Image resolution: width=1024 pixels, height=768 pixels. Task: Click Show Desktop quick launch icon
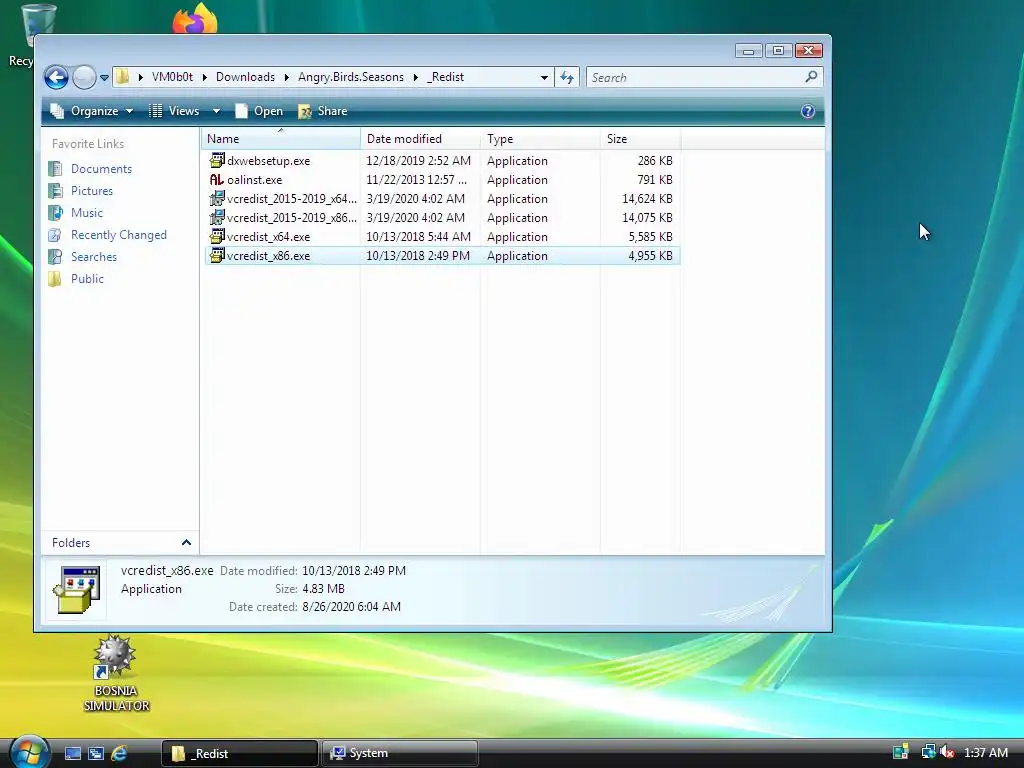click(73, 753)
